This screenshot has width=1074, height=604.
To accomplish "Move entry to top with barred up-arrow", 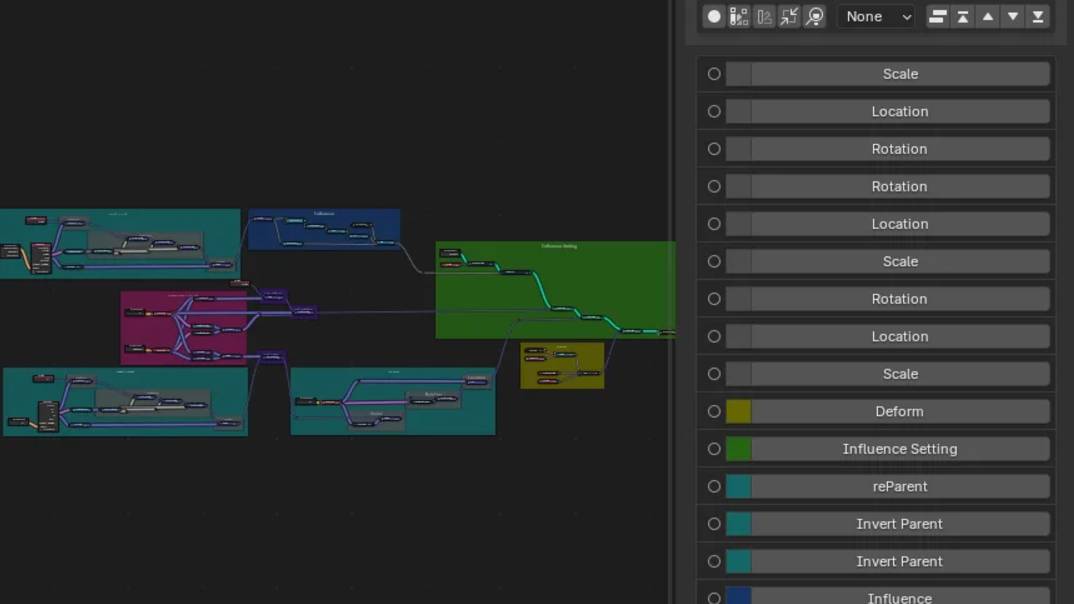I will pos(962,16).
